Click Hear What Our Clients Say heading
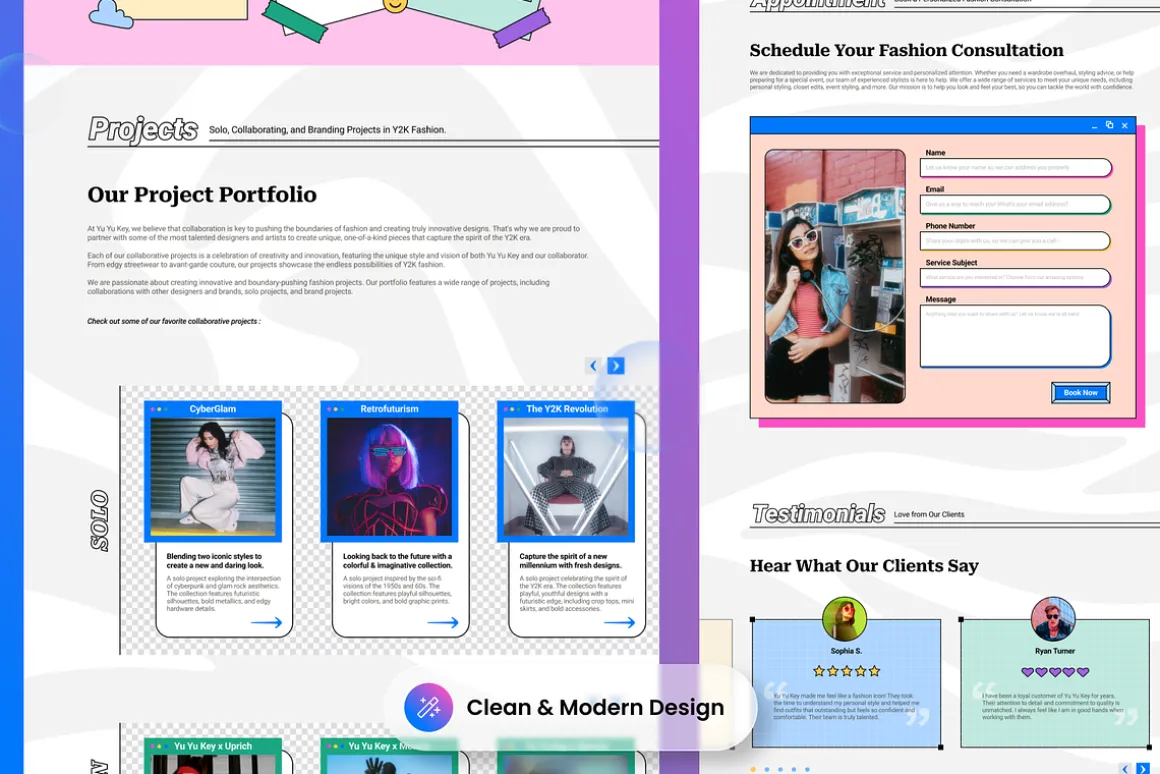 coord(864,566)
